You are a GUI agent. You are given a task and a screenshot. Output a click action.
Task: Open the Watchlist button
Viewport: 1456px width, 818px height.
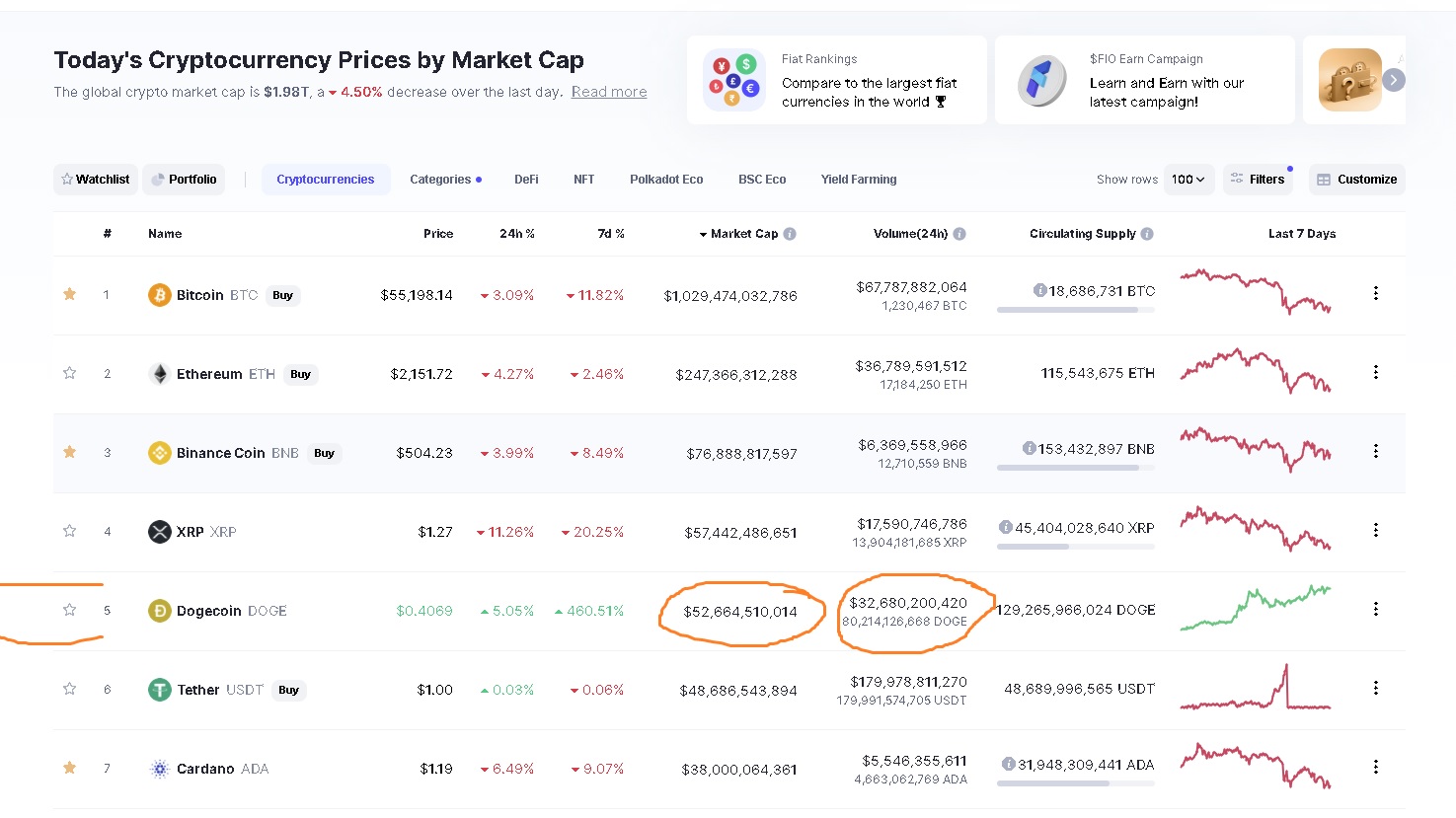point(96,180)
